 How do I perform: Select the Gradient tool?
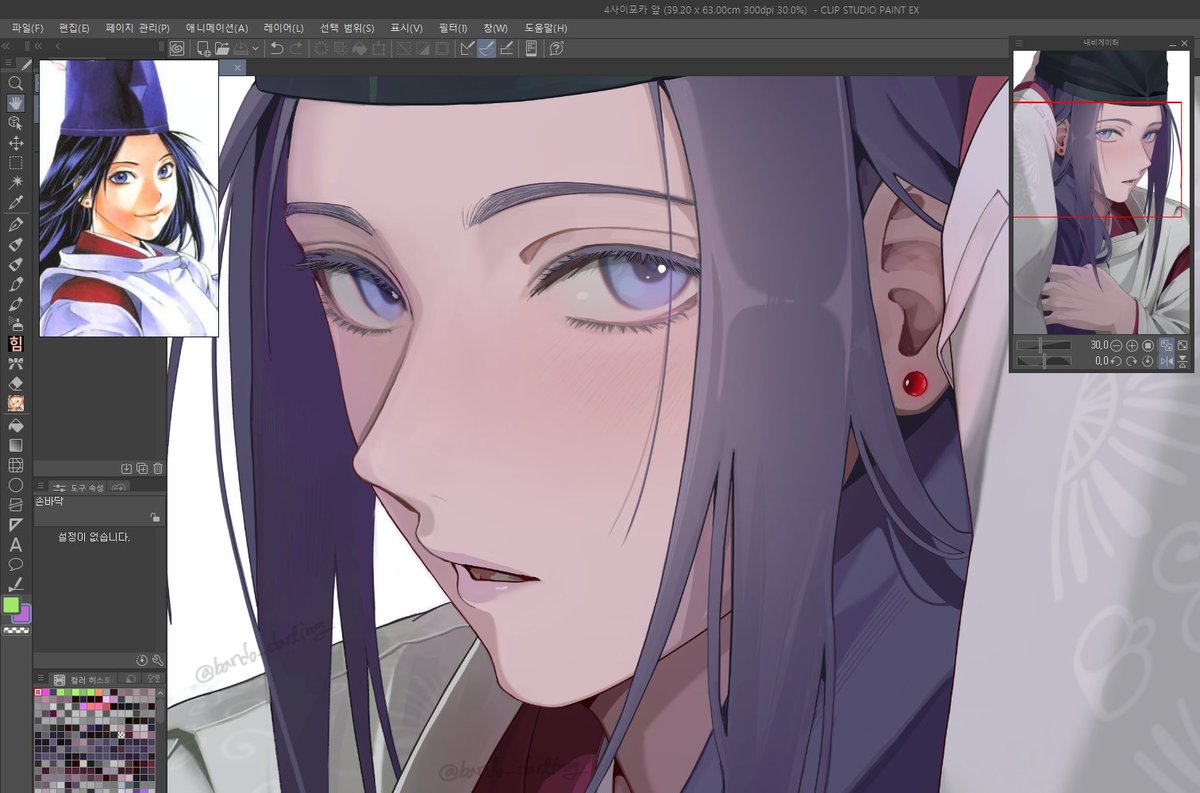[x=16, y=445]
